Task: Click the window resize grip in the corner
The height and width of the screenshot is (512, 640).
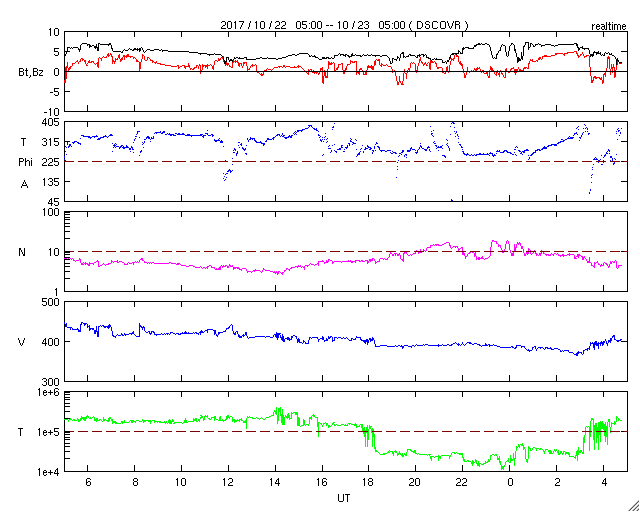Action: tap(633, 505)
